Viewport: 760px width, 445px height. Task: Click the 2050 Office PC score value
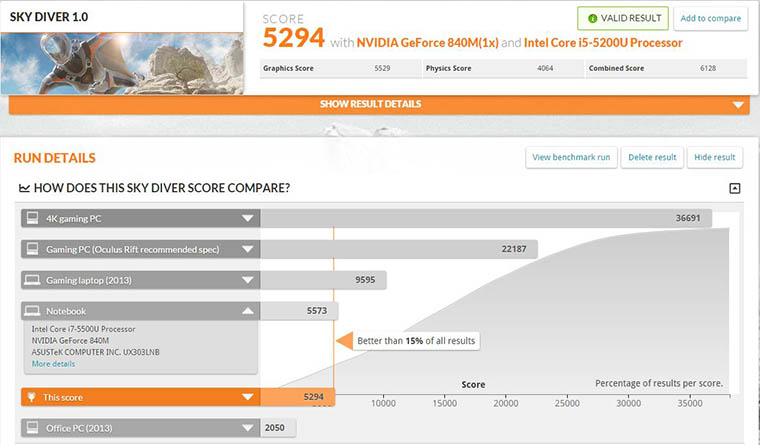pos(274,428)
